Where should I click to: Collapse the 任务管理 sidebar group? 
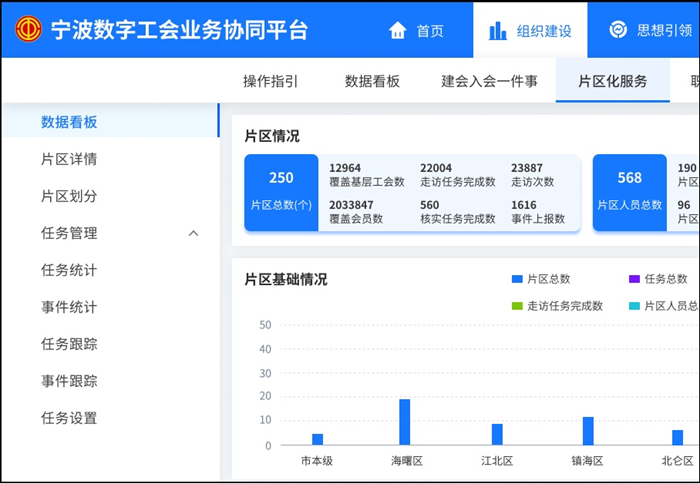pyautogui.click(x=193, y=234)
